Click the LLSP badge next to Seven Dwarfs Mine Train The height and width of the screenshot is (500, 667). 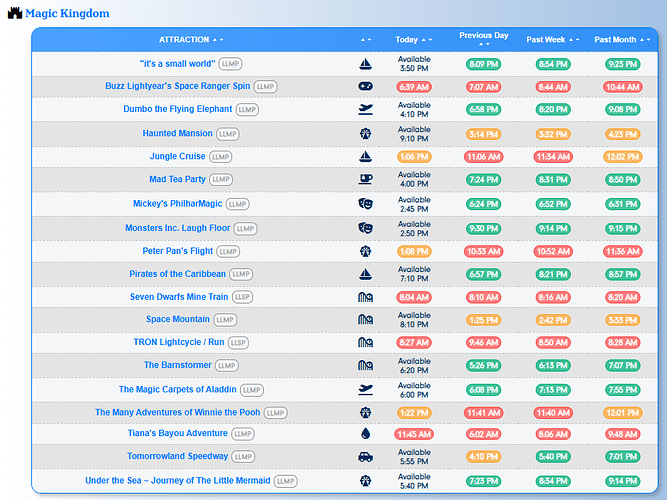pyautogui.click(x=242, y=297)
